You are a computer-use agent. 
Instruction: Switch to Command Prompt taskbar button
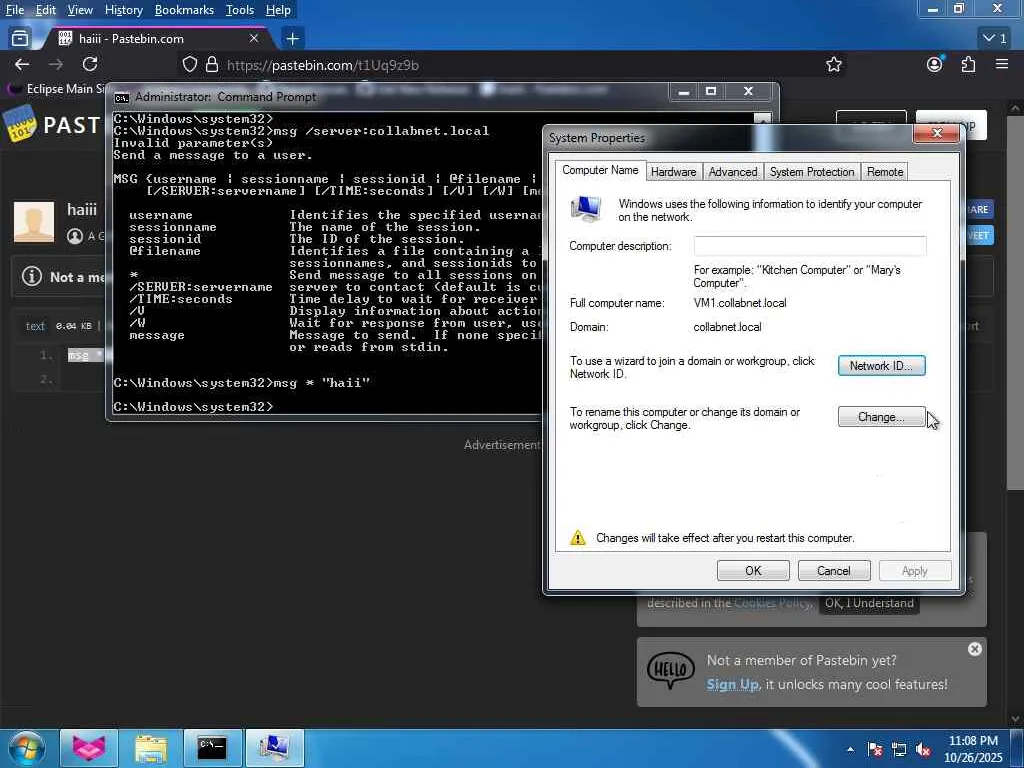point(212,748)
